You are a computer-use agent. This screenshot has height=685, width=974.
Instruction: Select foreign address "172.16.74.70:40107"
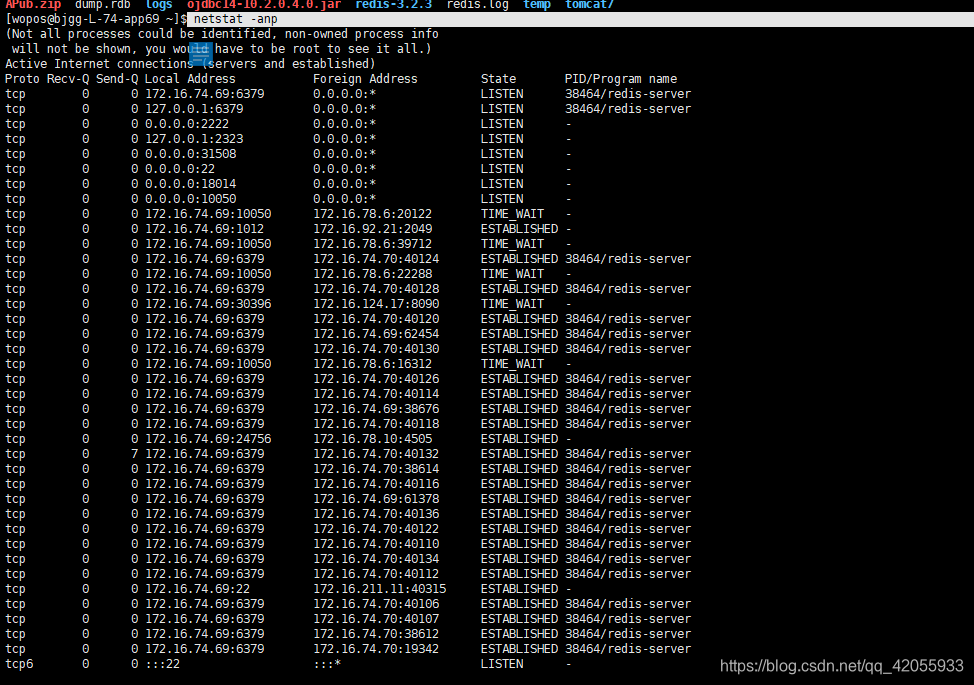[x=376, y=619]
